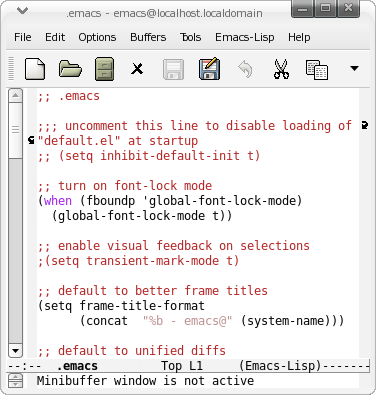Click the scrollbar up arrow
The width and height of the screenshot is (376, 395).
pos(15,96)
